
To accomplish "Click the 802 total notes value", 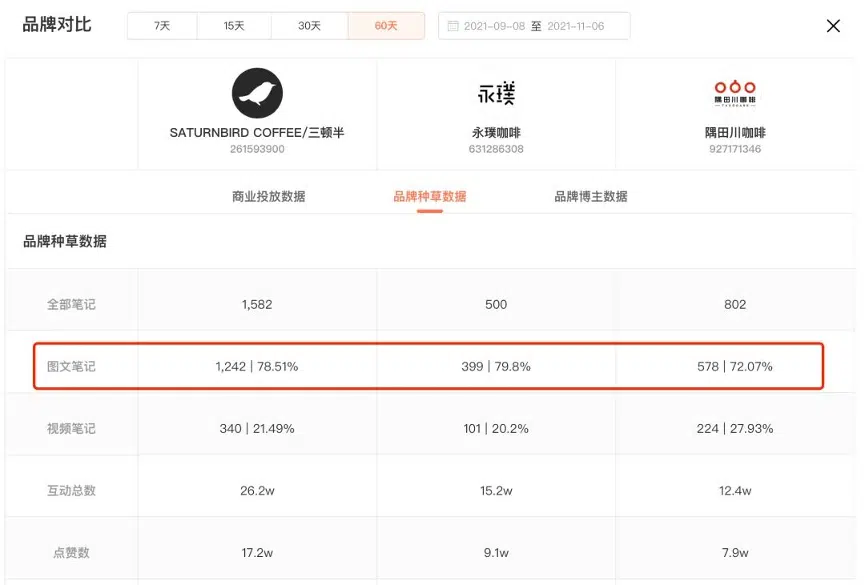I will [x=735, y=304].
